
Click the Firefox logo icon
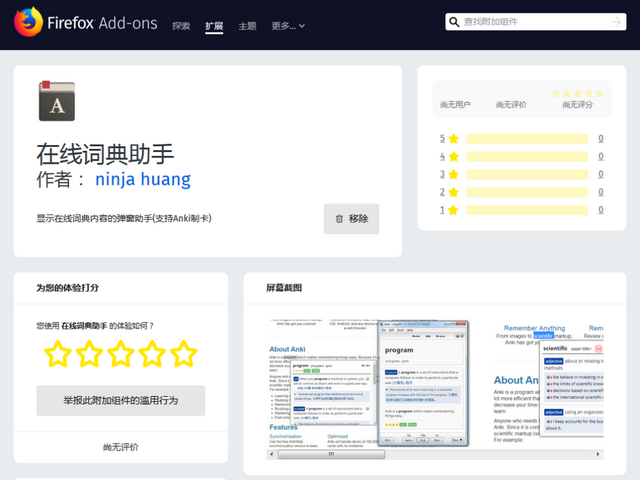[28, 22]
